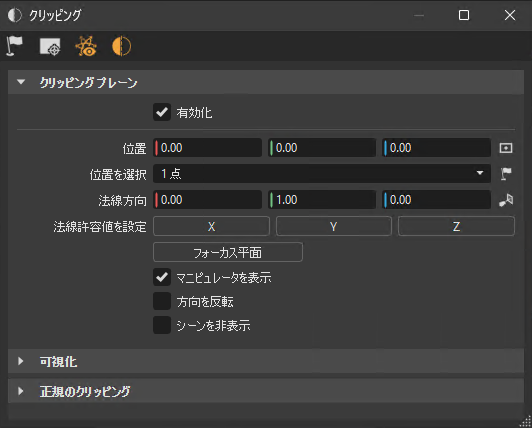The height and width of the screenshot is (428, 532).
Task: Click the screen target pick icon
Action: [x=50, y=46]
